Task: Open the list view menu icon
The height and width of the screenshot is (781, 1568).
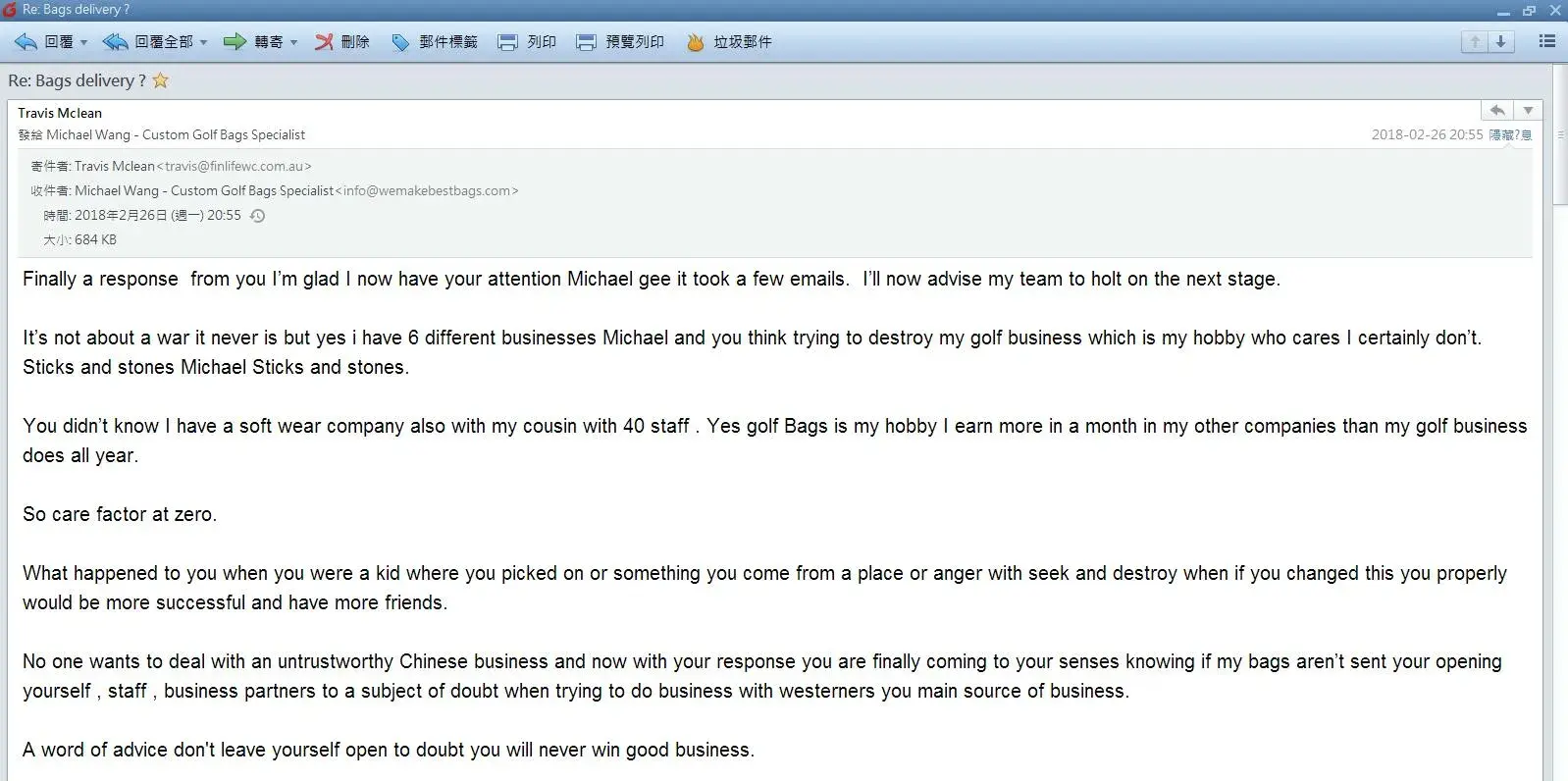Action: pyautogui.click(x=1547, y=41)
